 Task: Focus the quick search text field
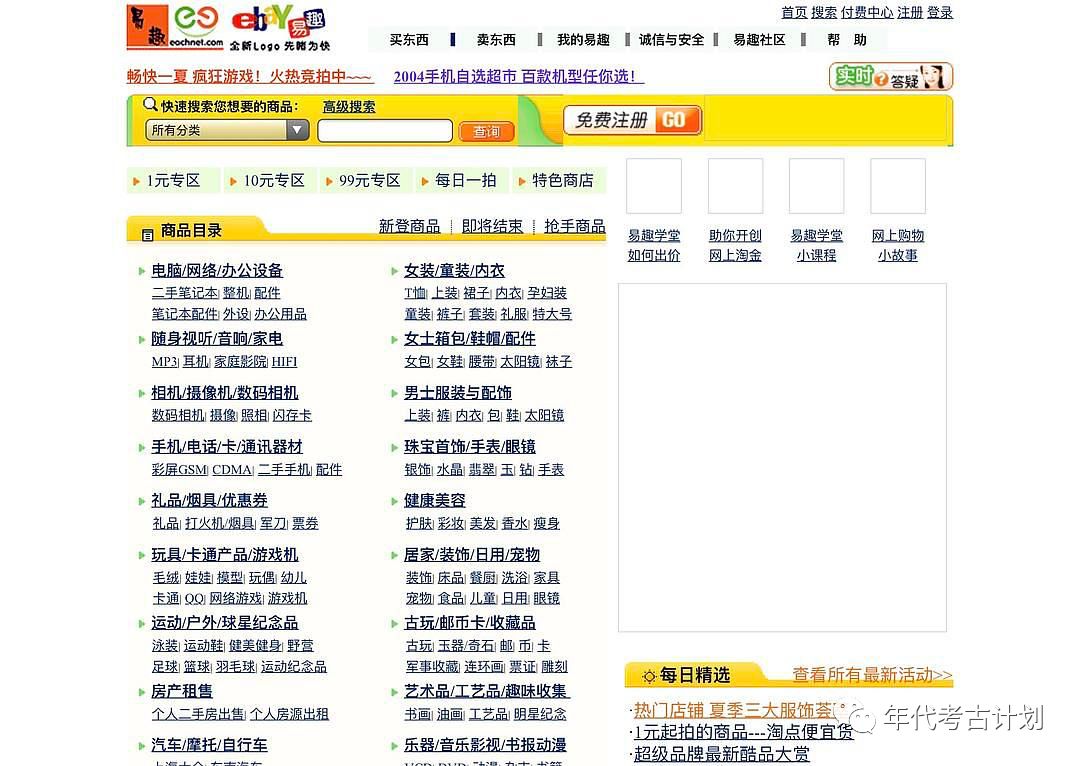click(x=385, y=131)
